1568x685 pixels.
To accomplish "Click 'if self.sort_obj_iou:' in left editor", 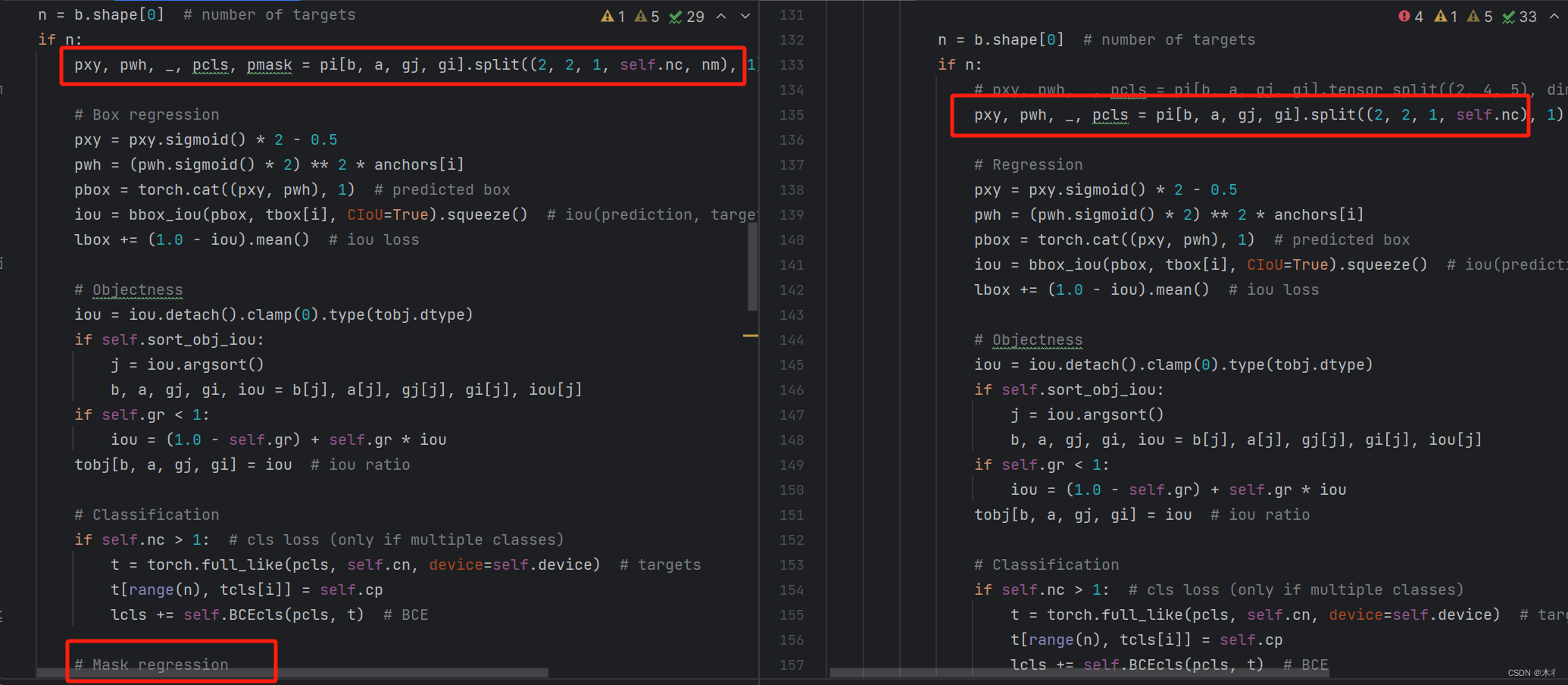I will 169,339.
